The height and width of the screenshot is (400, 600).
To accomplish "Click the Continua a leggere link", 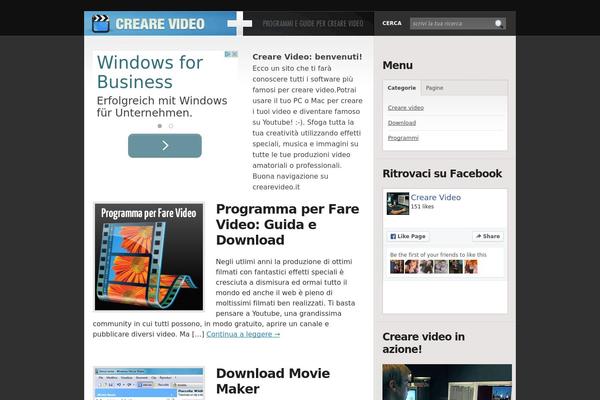I will pyautogui.click(x=243, y=334).
